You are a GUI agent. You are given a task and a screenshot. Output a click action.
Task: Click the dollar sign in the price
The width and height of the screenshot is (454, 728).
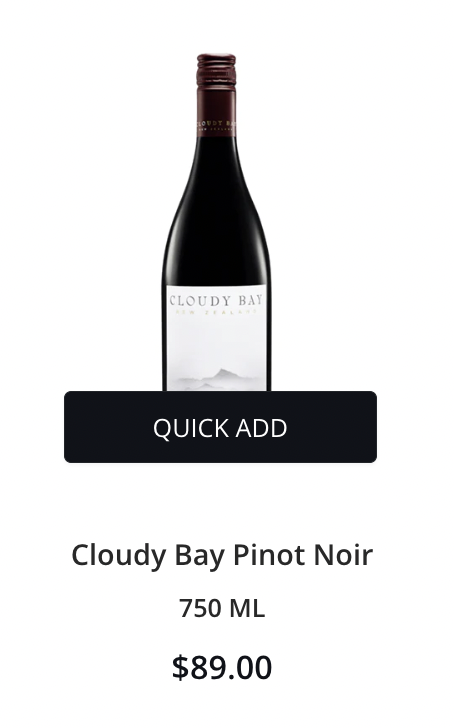tap(179, 668)
